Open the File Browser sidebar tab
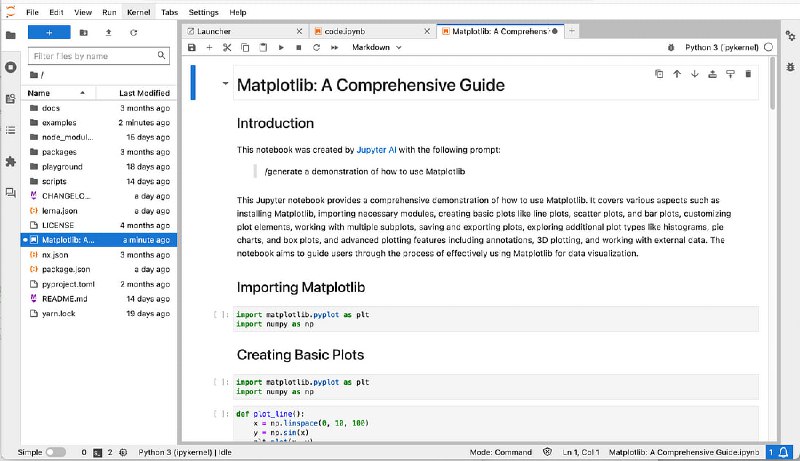Screen dimensions: 800x461 point(10,35)
